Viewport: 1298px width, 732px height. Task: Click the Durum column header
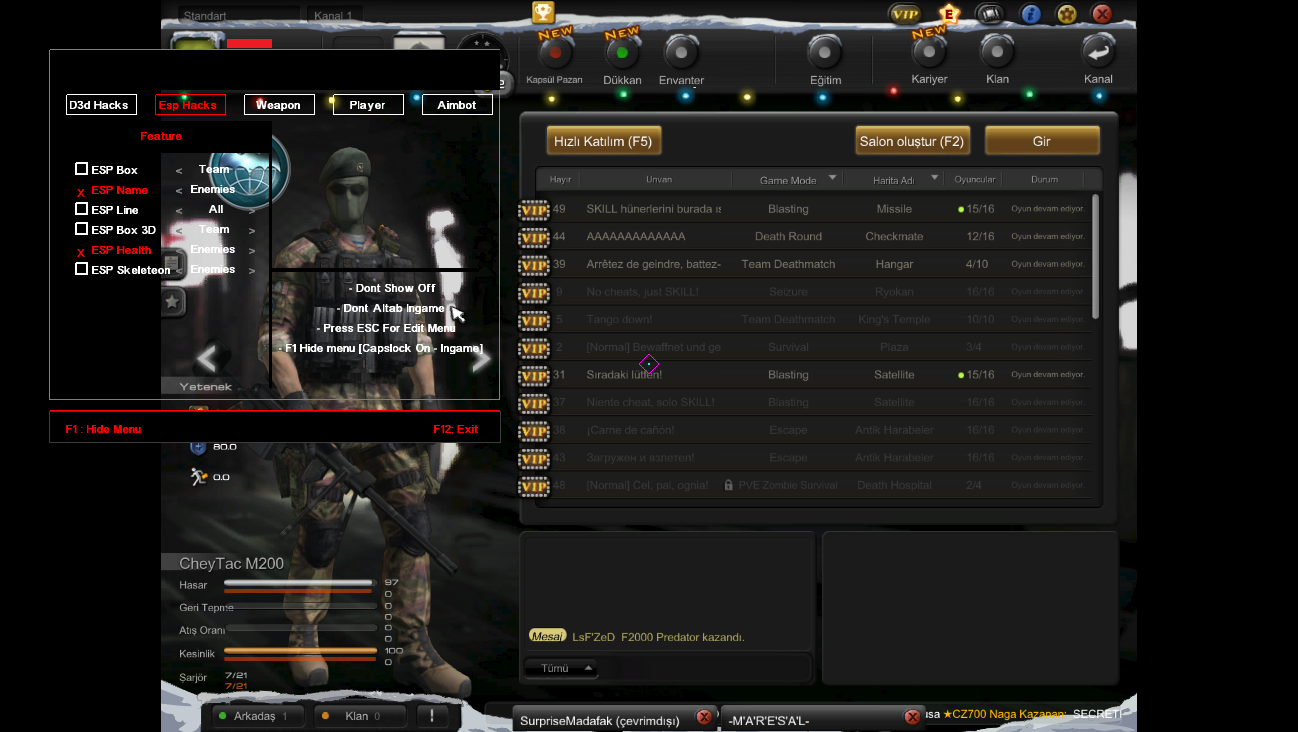point(1045,180)
